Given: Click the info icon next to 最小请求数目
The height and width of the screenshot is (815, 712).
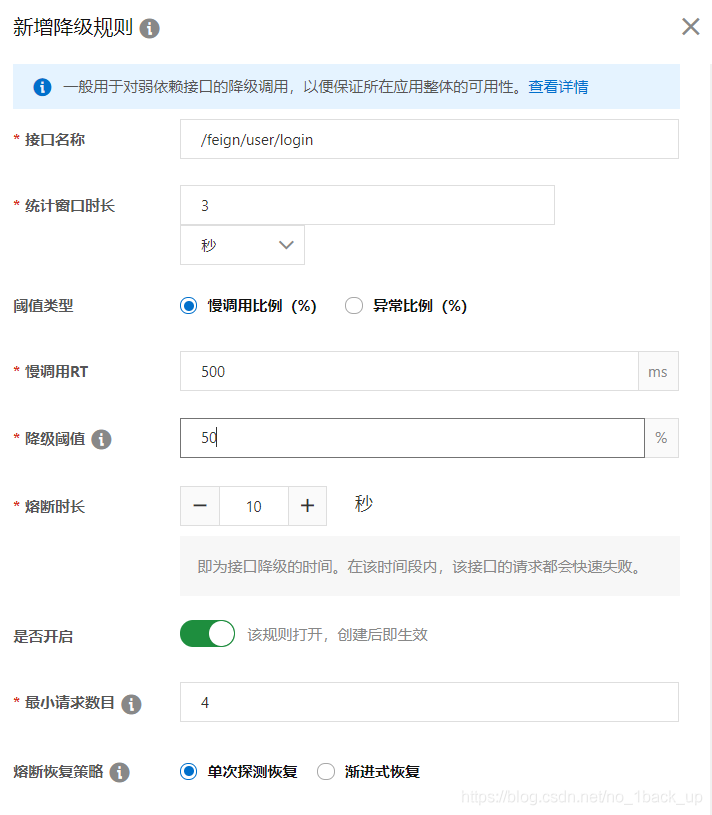Looking at the screenshot, I should pos(129,704).
